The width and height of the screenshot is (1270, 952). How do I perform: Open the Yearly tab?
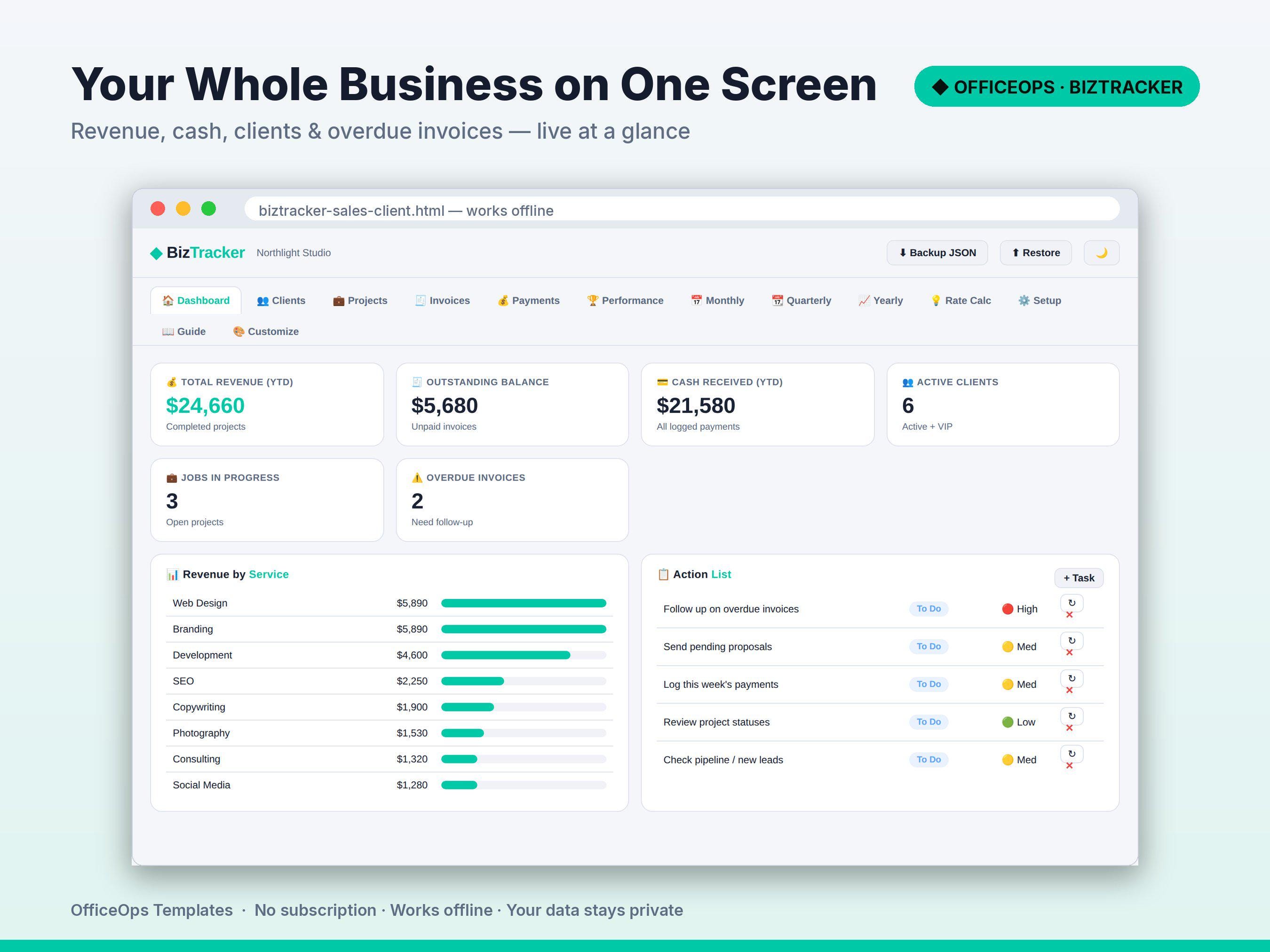[x=880, y=300]
